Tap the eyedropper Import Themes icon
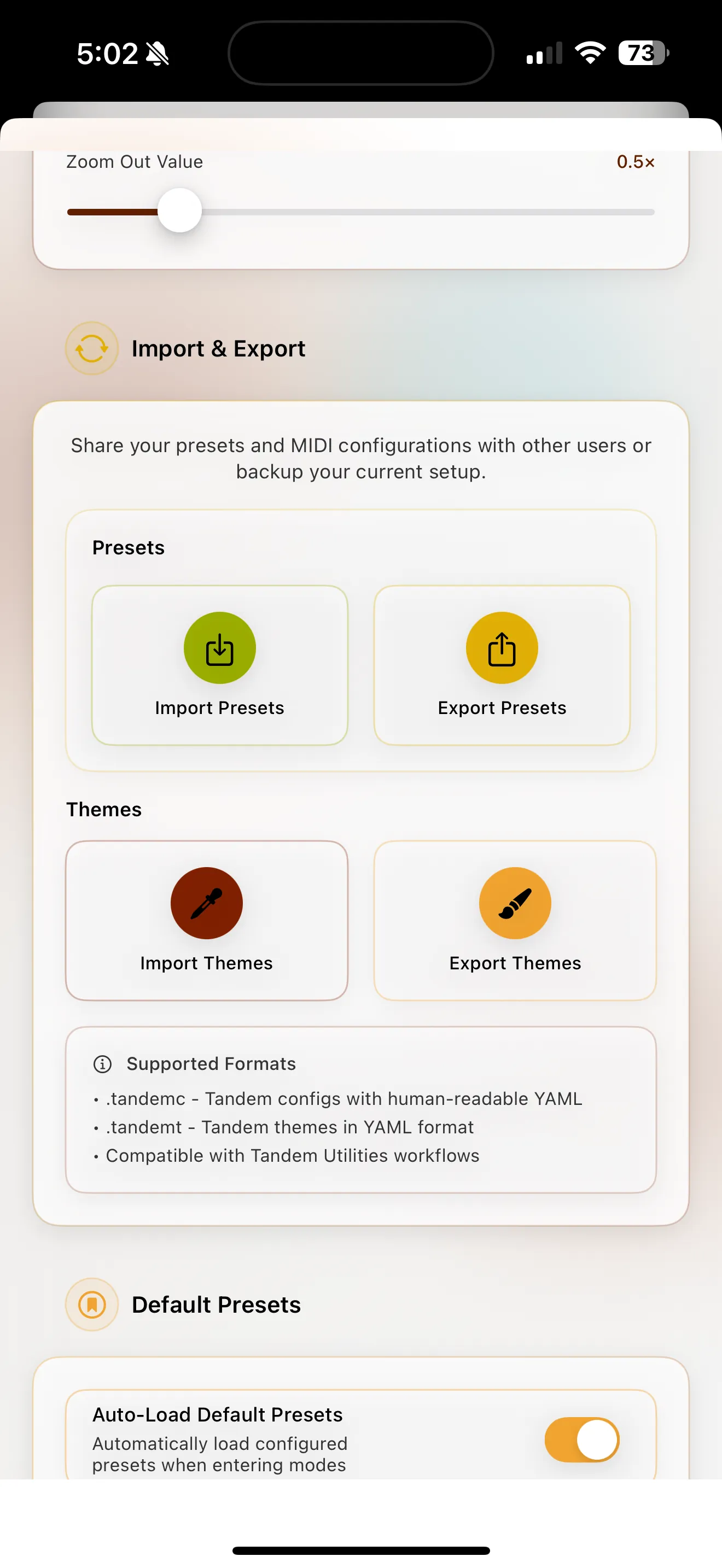 point(206,903)
